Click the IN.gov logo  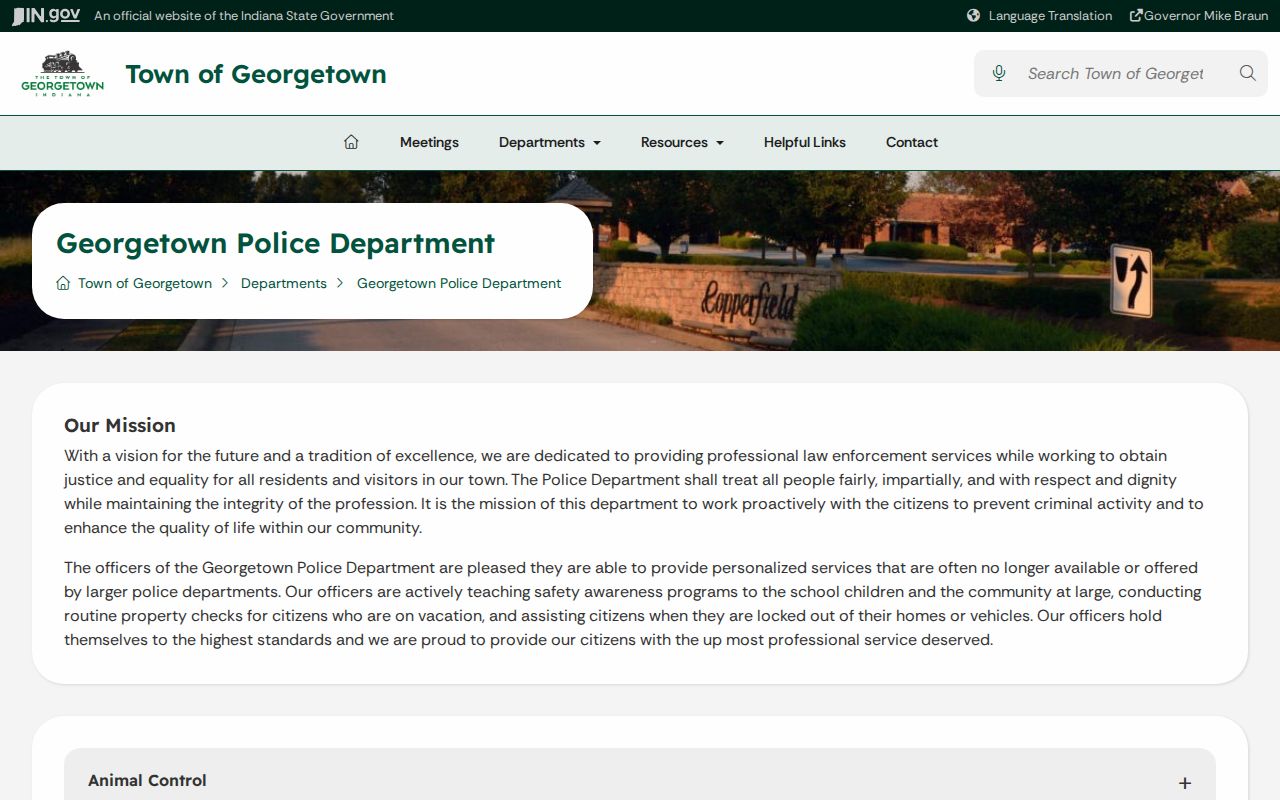(x=46, y=16)
